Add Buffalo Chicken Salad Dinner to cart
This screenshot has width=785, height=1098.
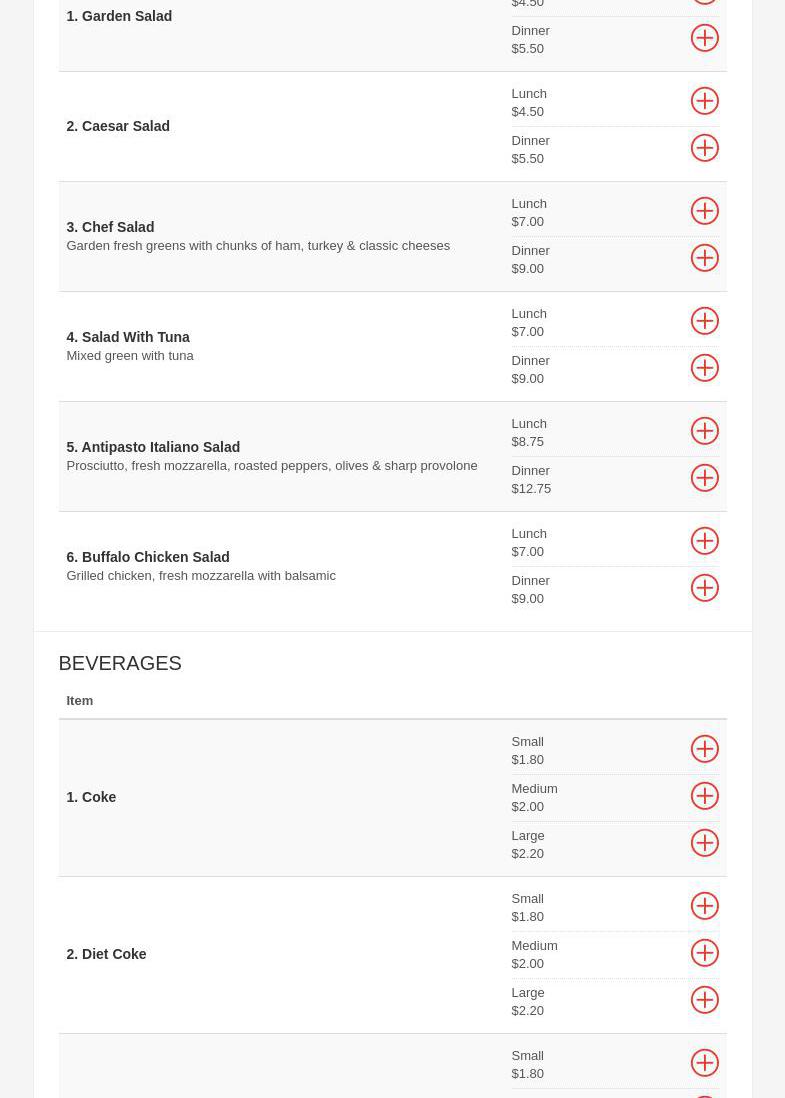coord(704,588)
